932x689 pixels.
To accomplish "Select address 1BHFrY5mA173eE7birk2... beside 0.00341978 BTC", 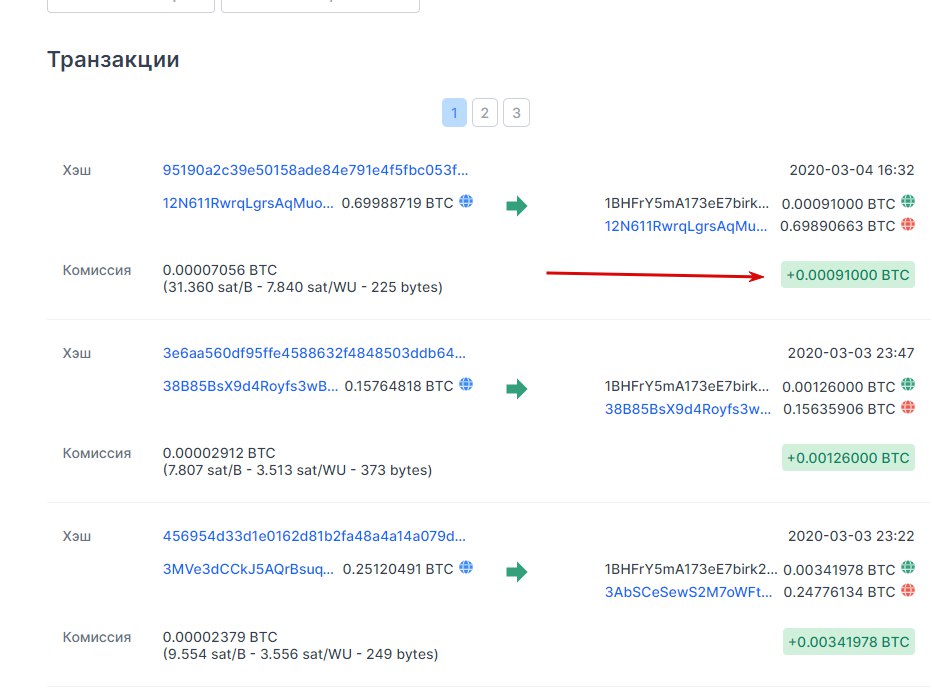I will click(x=691, y=570).
